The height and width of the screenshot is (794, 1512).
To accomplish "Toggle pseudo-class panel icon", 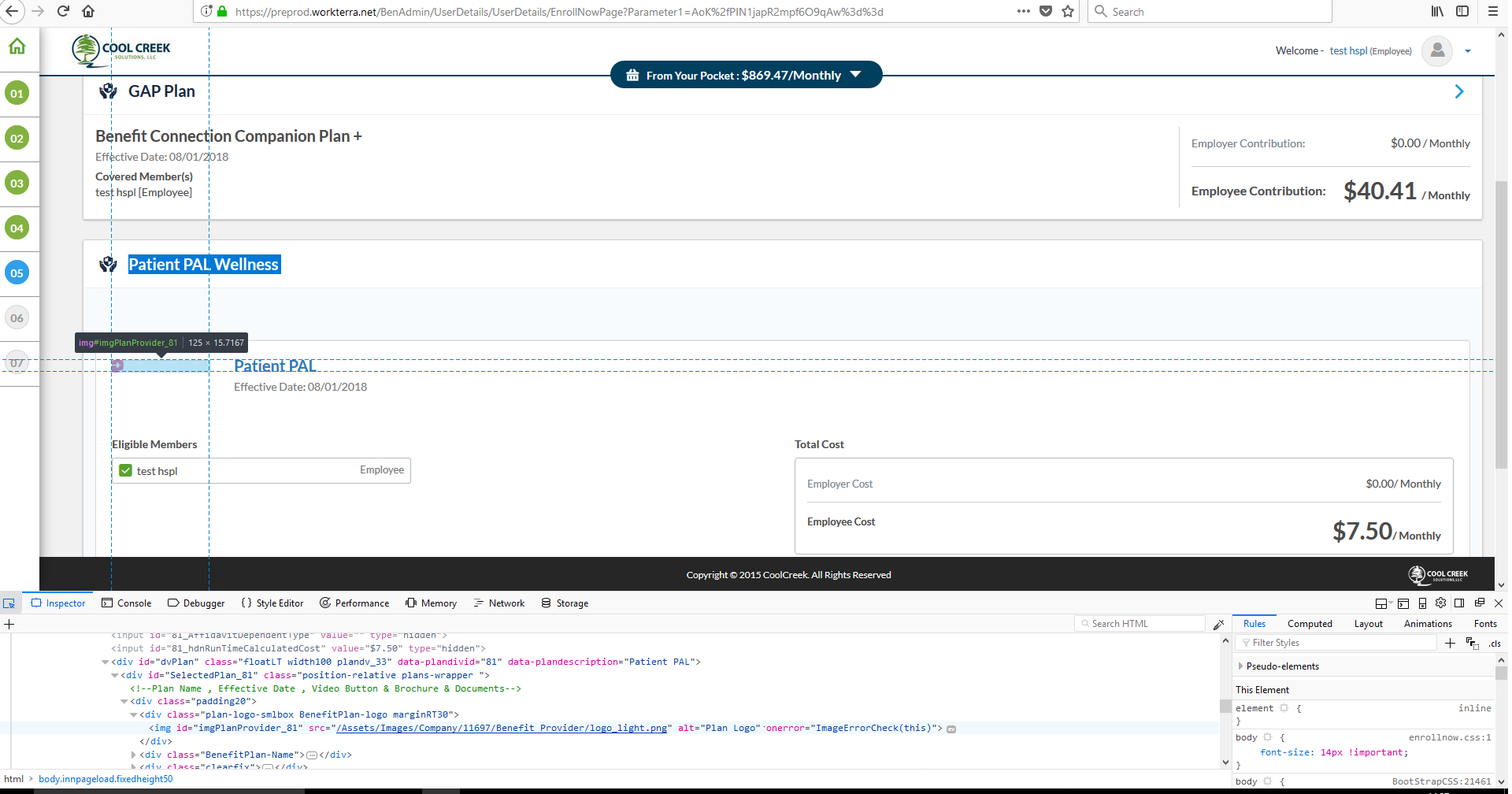I will click(1472, 643).
